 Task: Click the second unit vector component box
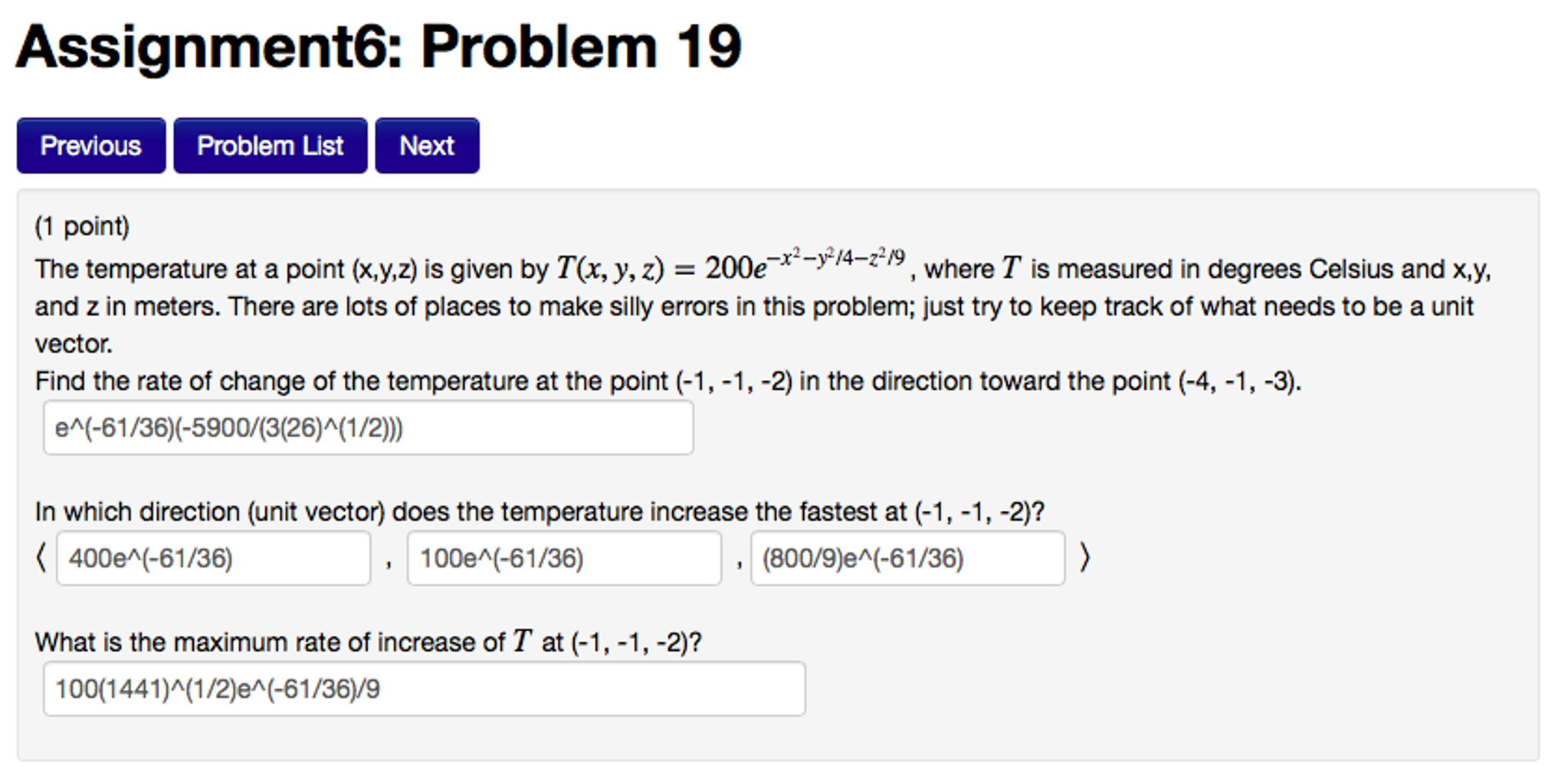click(564, 559)
